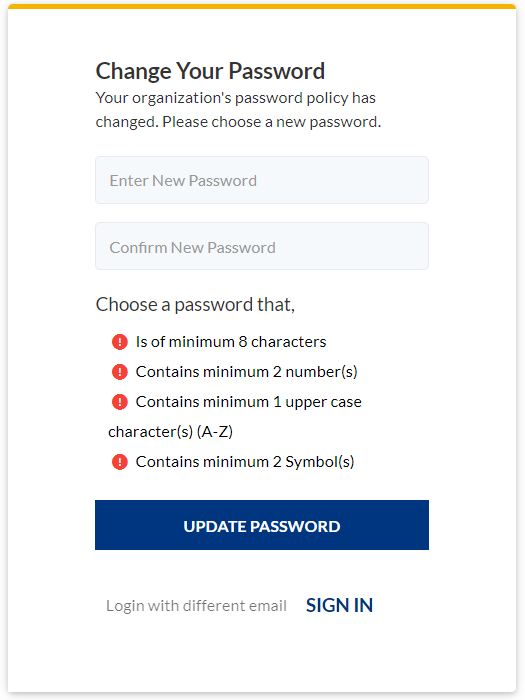525x700 pixels.
Task: Click the red alert icon beside minimum 8 characters
Action: 120,342
